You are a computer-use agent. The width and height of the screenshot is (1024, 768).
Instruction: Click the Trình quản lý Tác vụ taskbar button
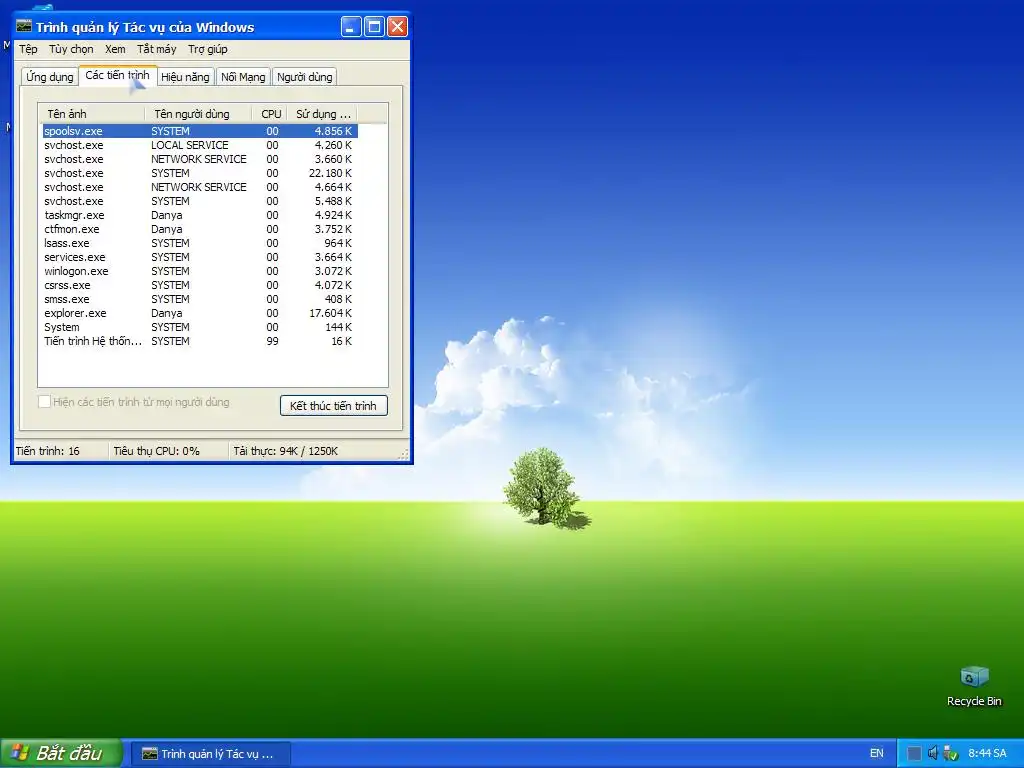point(210,754)
